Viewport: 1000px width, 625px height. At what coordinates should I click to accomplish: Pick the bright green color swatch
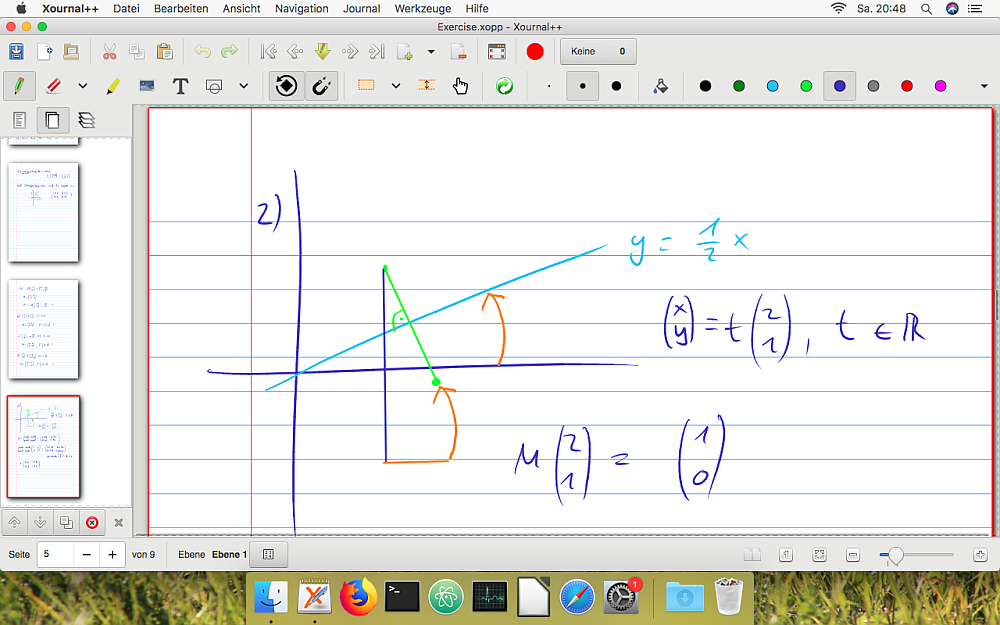(x=806, y=86)
